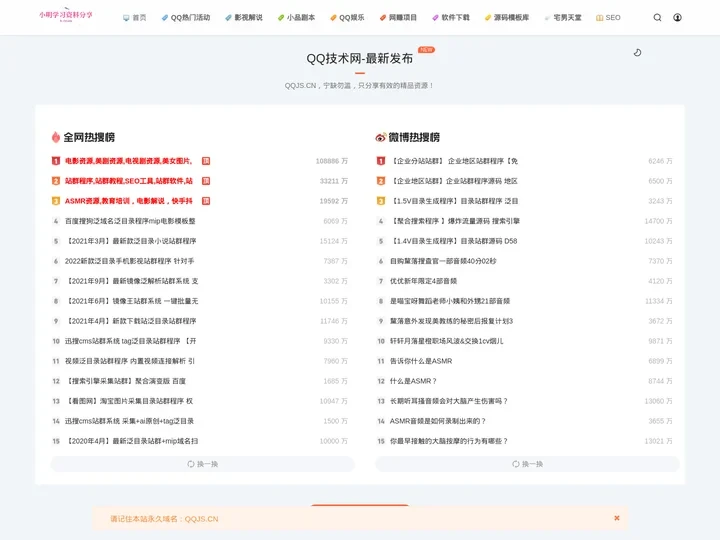Click 黛落意外发现美教练的秘密 link

[451, 321]
